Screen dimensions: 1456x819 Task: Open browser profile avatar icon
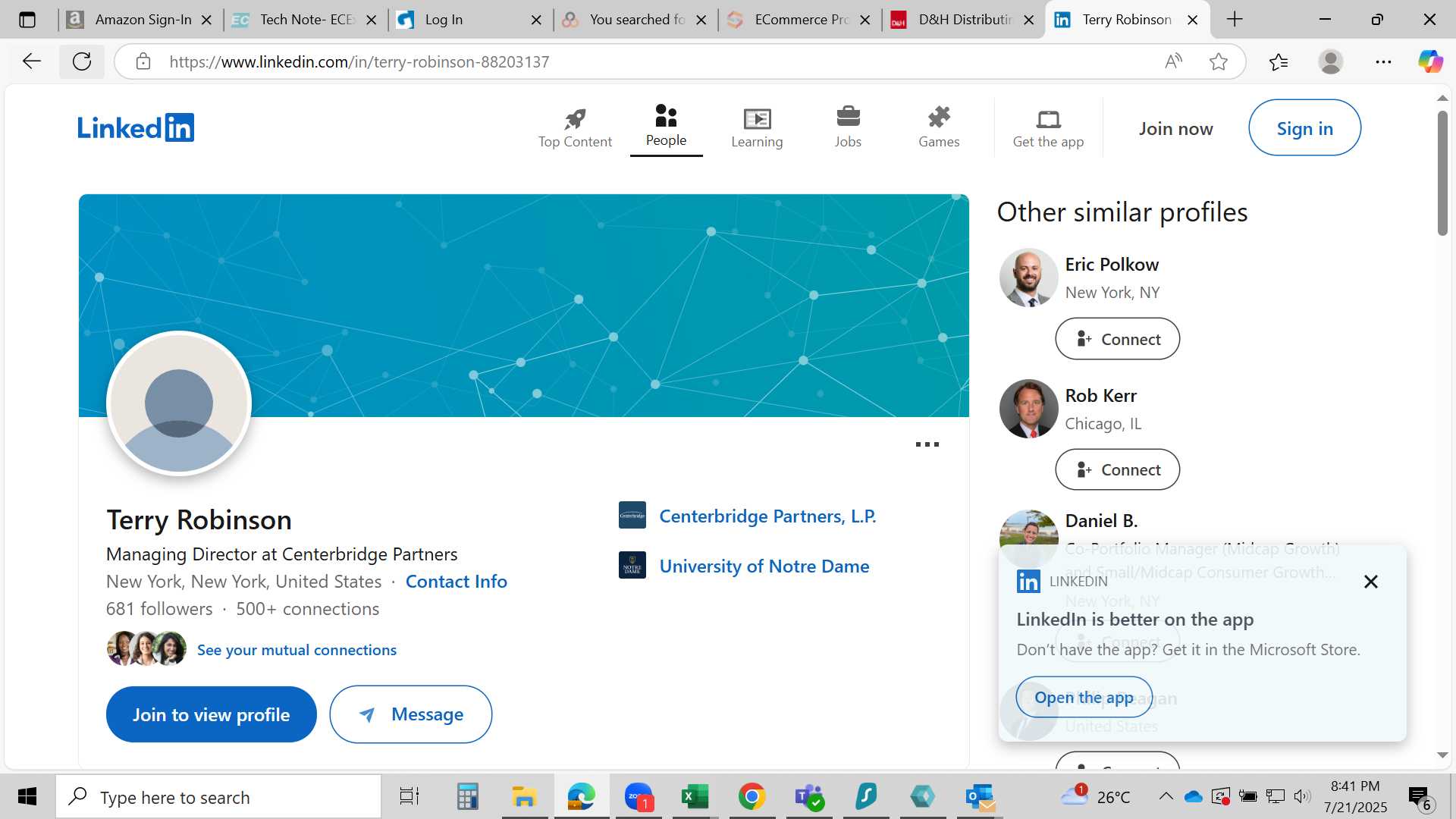pyautogui.click(x=1330, y=61)
